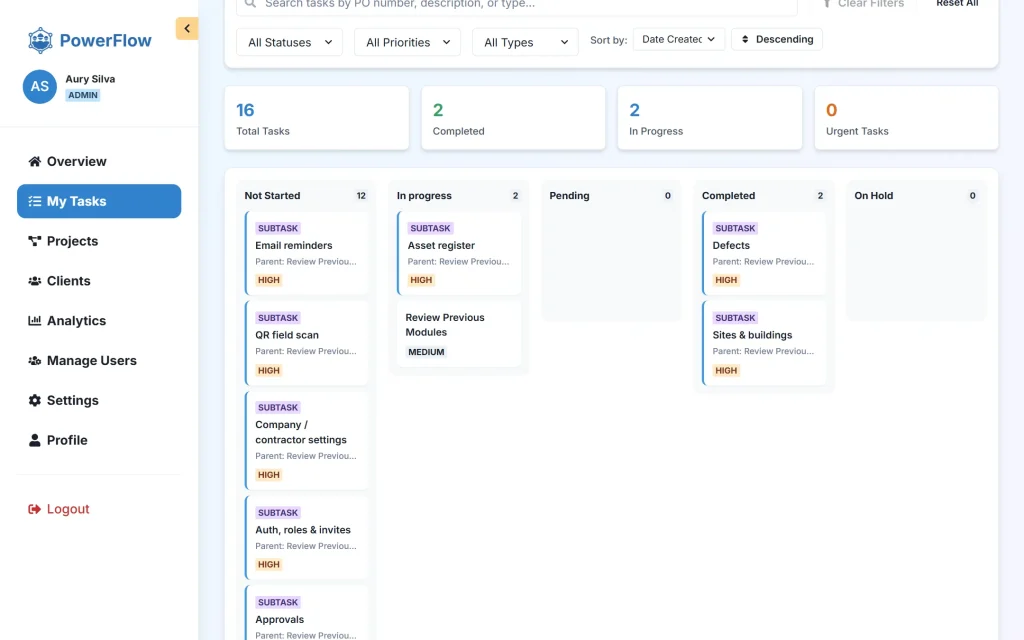This screenshot has height=640, width=1024.
Task: Open the Defects task card
Action: tap(764, 253)
